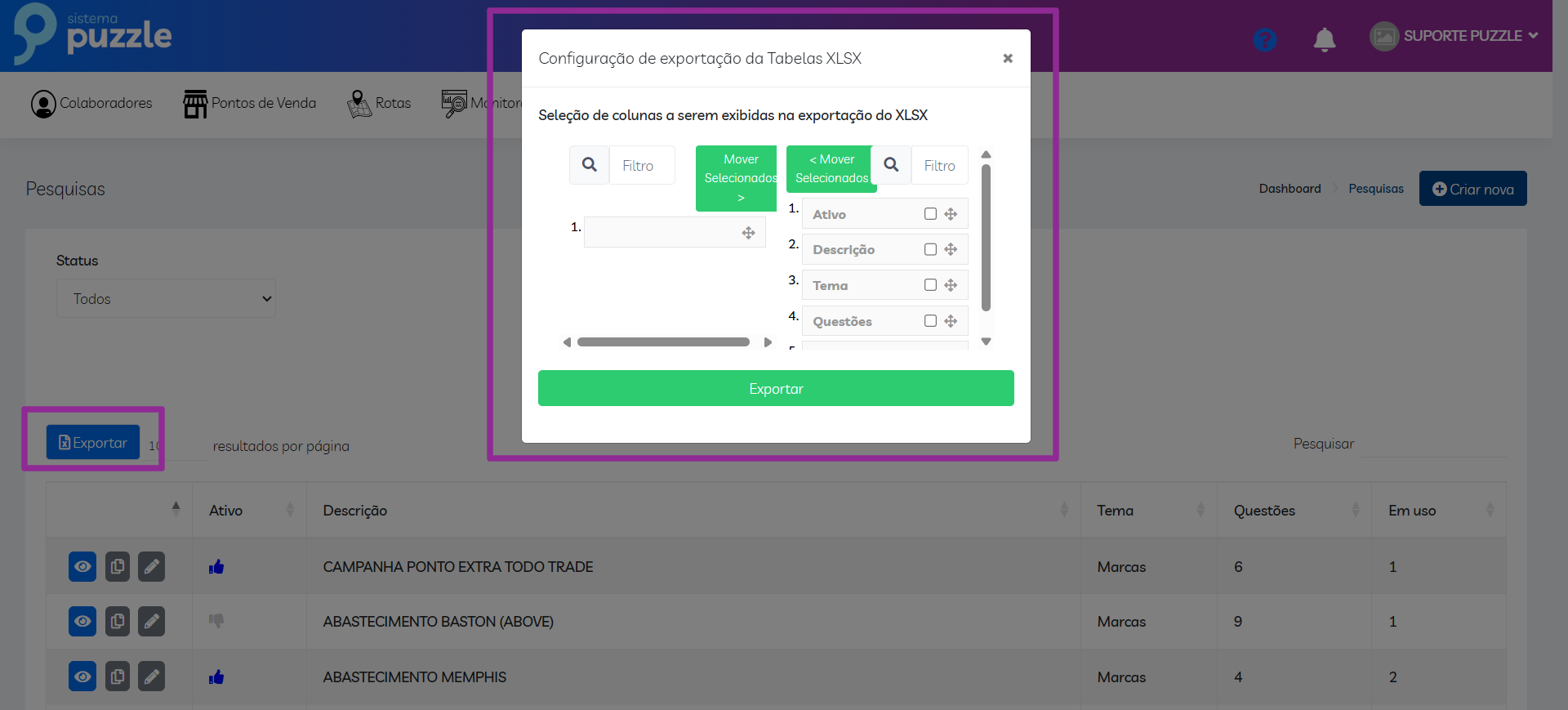Tick the Tema column checkbox
The width and height of the screenshot is (1568, 710).
930,285
